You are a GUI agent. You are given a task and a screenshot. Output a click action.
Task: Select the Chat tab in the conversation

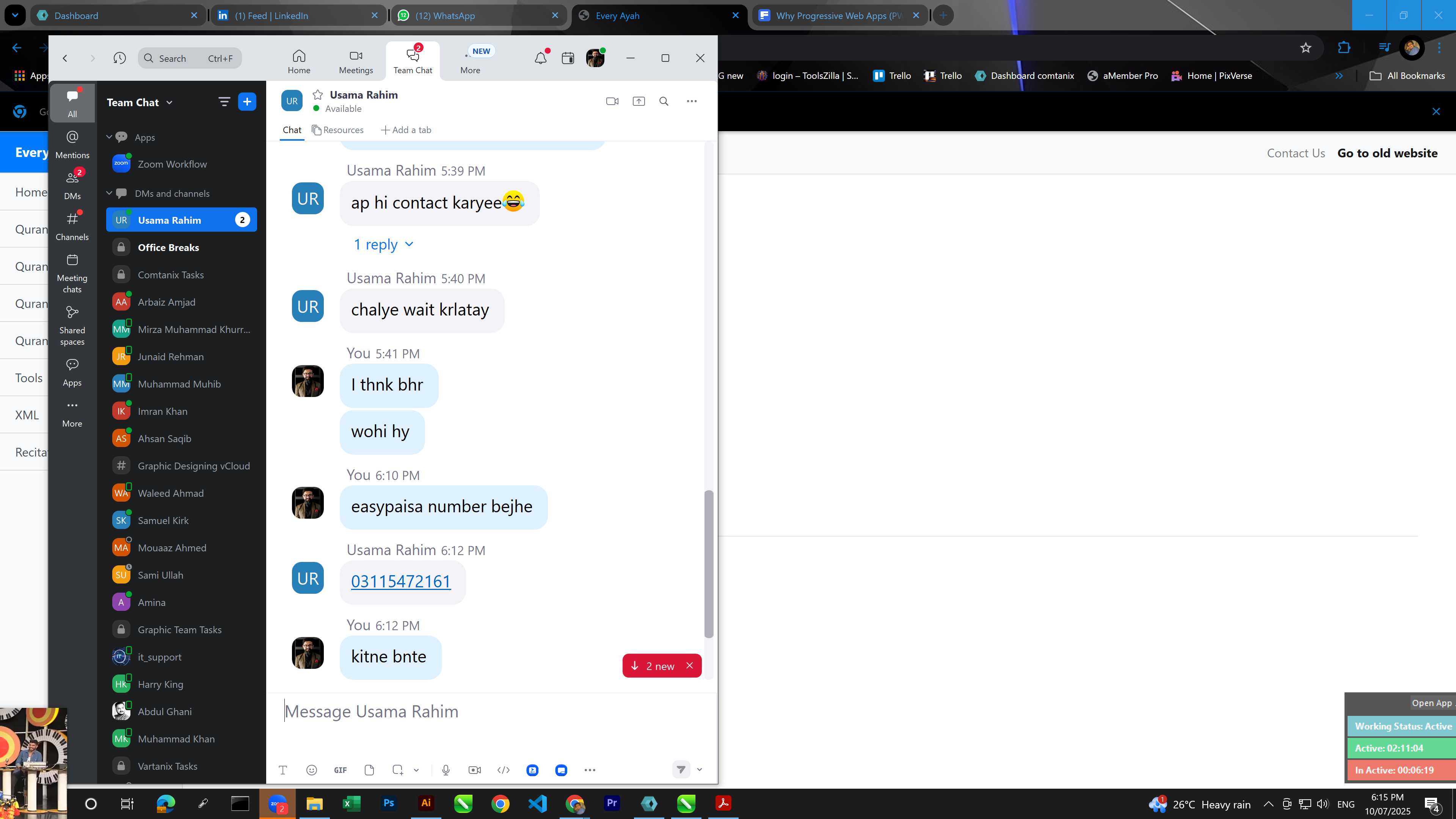pos(292,130)
